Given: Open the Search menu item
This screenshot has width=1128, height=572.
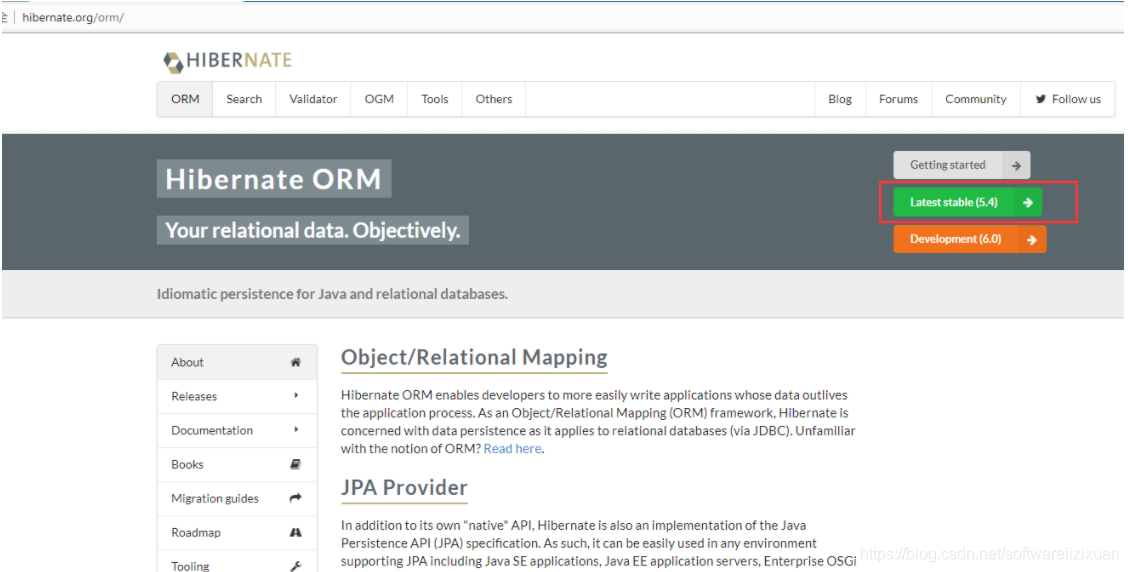Looking at the screenshot, I should click(x=244, y=99).
